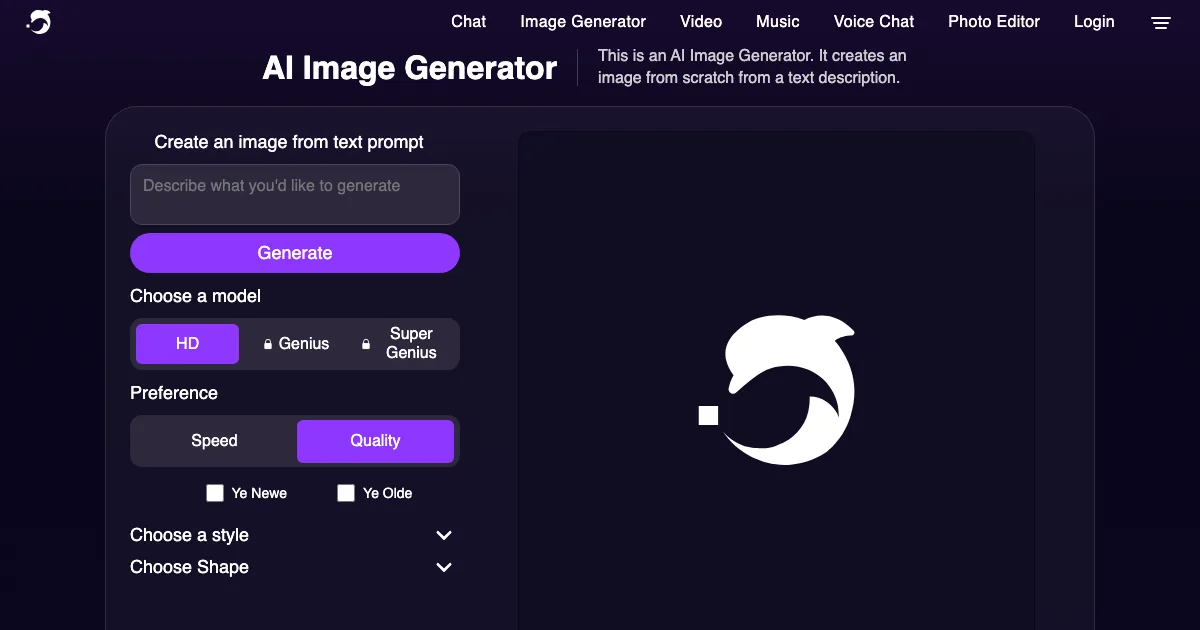Select the Quality preference option
The width and height of the screenshot is (1200, 630).
coord(375,441)
